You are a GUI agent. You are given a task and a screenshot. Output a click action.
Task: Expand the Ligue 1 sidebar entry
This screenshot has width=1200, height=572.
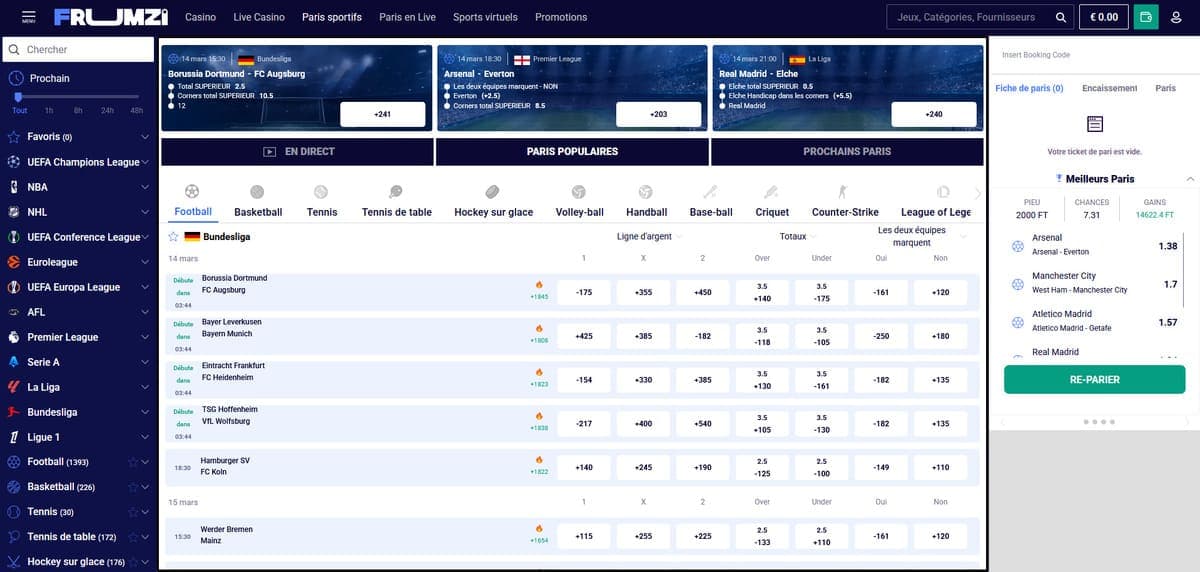pos(145,437)
